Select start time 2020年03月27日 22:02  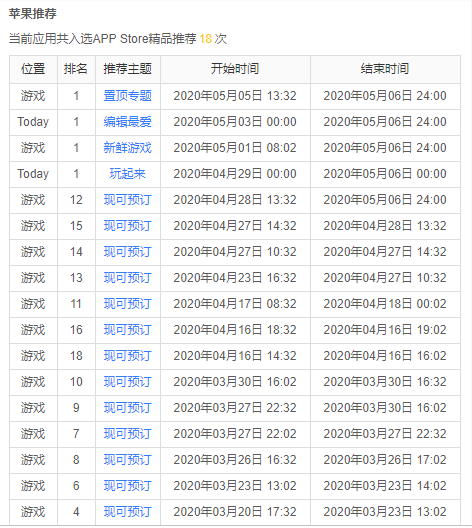point(235,434)
